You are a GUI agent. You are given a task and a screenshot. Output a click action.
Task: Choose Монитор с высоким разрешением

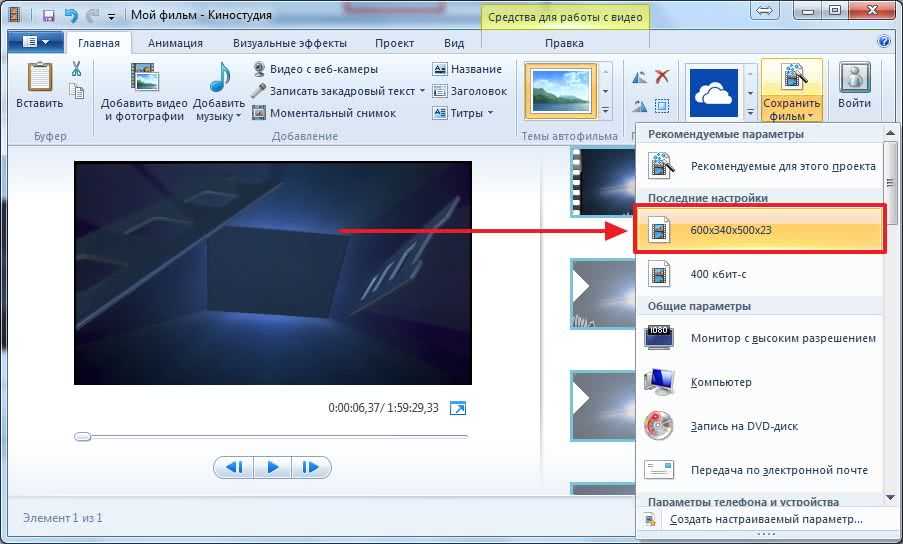(x=759, y=338)
